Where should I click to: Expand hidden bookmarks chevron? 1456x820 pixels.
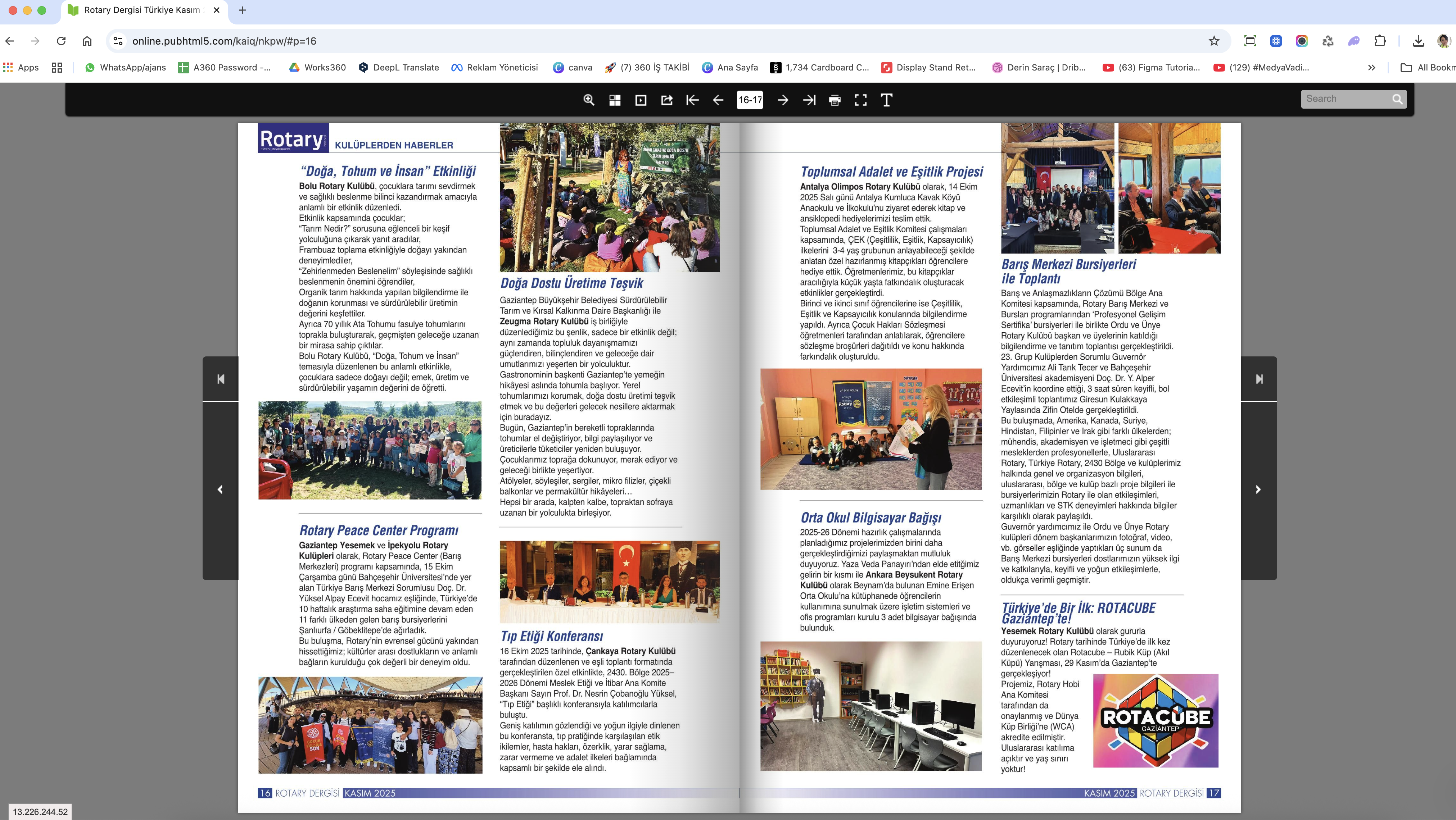coord(1371,68)
